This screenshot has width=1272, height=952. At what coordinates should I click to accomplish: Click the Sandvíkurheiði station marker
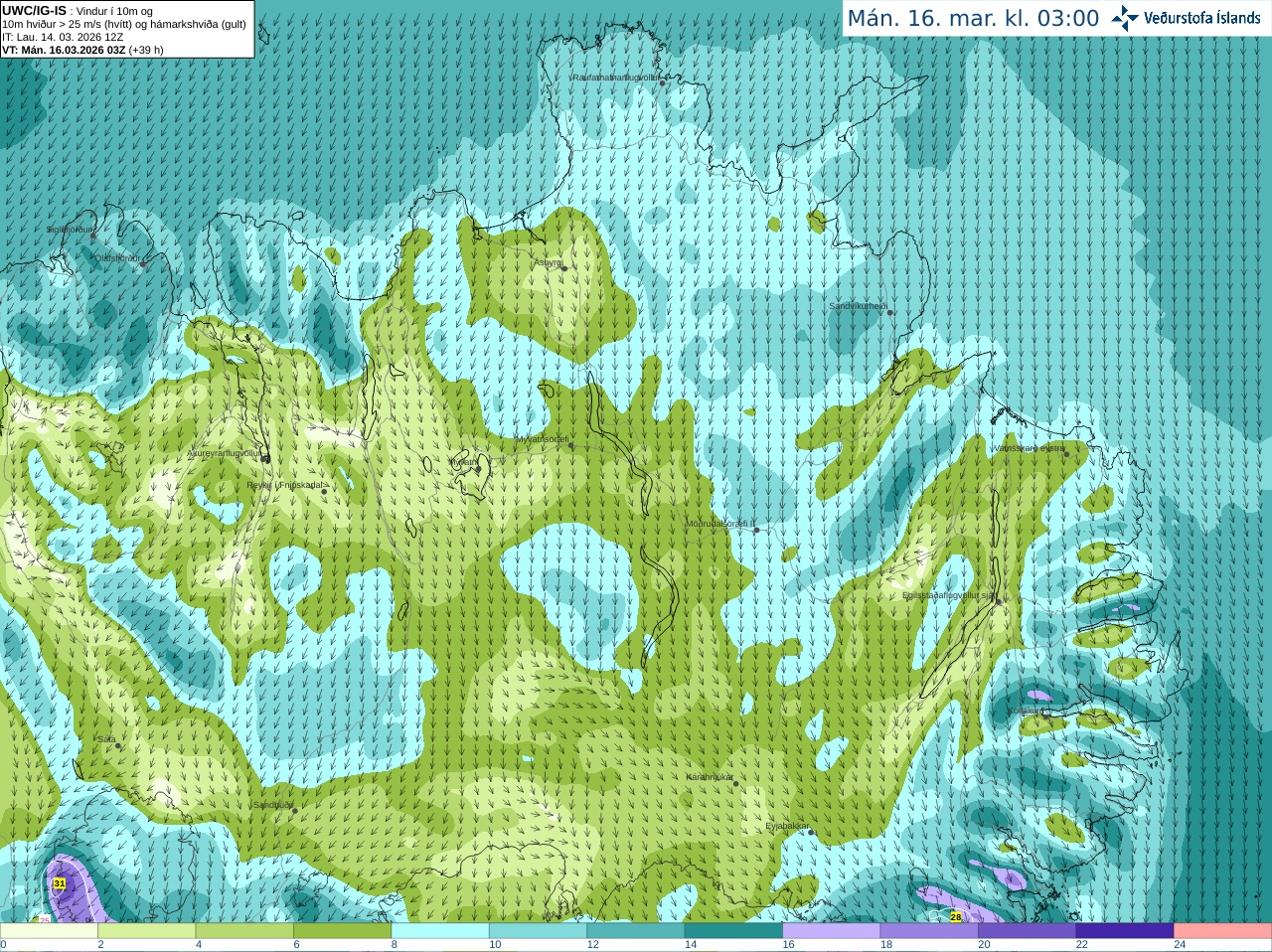890,313
